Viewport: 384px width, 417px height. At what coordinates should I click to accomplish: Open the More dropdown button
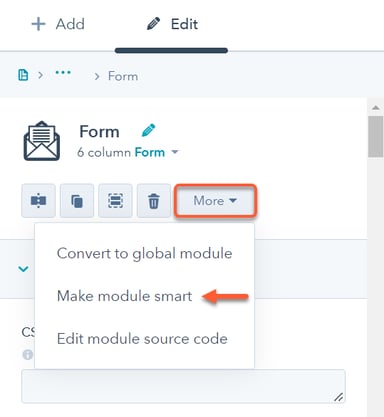pyautogui.click(x=215, y=201)
